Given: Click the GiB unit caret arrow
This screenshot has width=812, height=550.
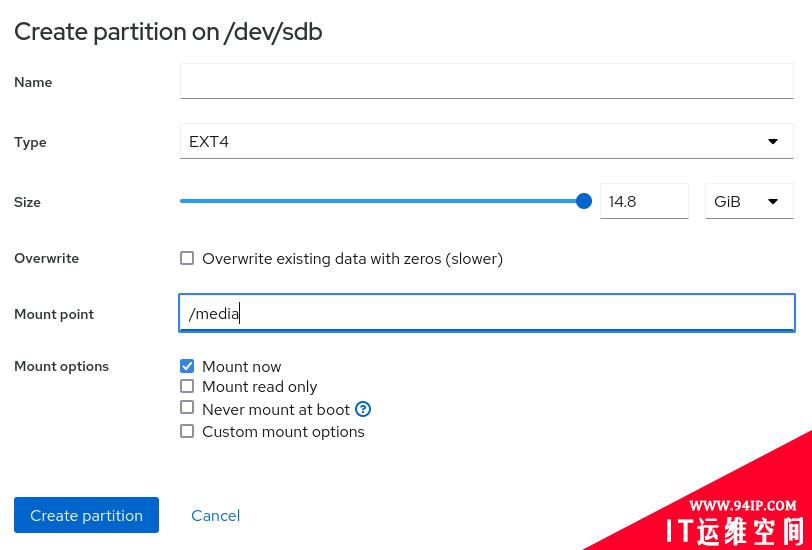Looking at the screenshot, I should pyautogui.click(x=773, y=201).
